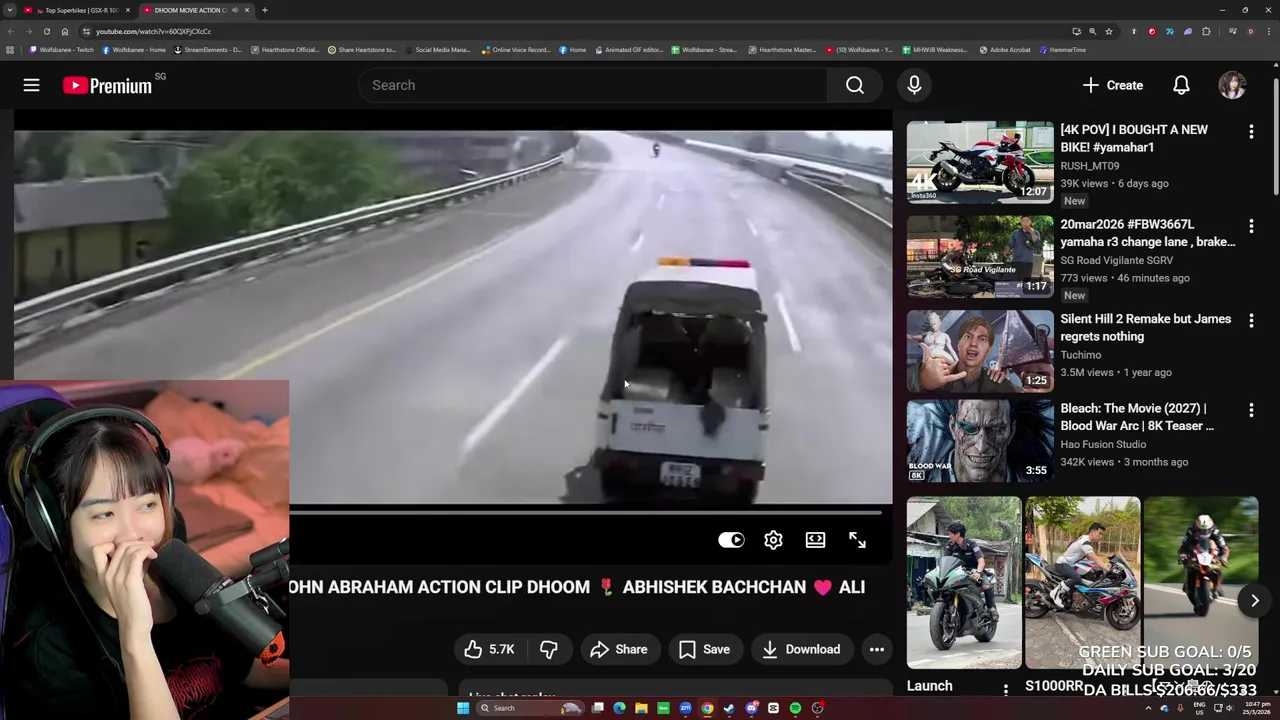
Task: Open Discord from the taskbar
Action: pos(752,708)
